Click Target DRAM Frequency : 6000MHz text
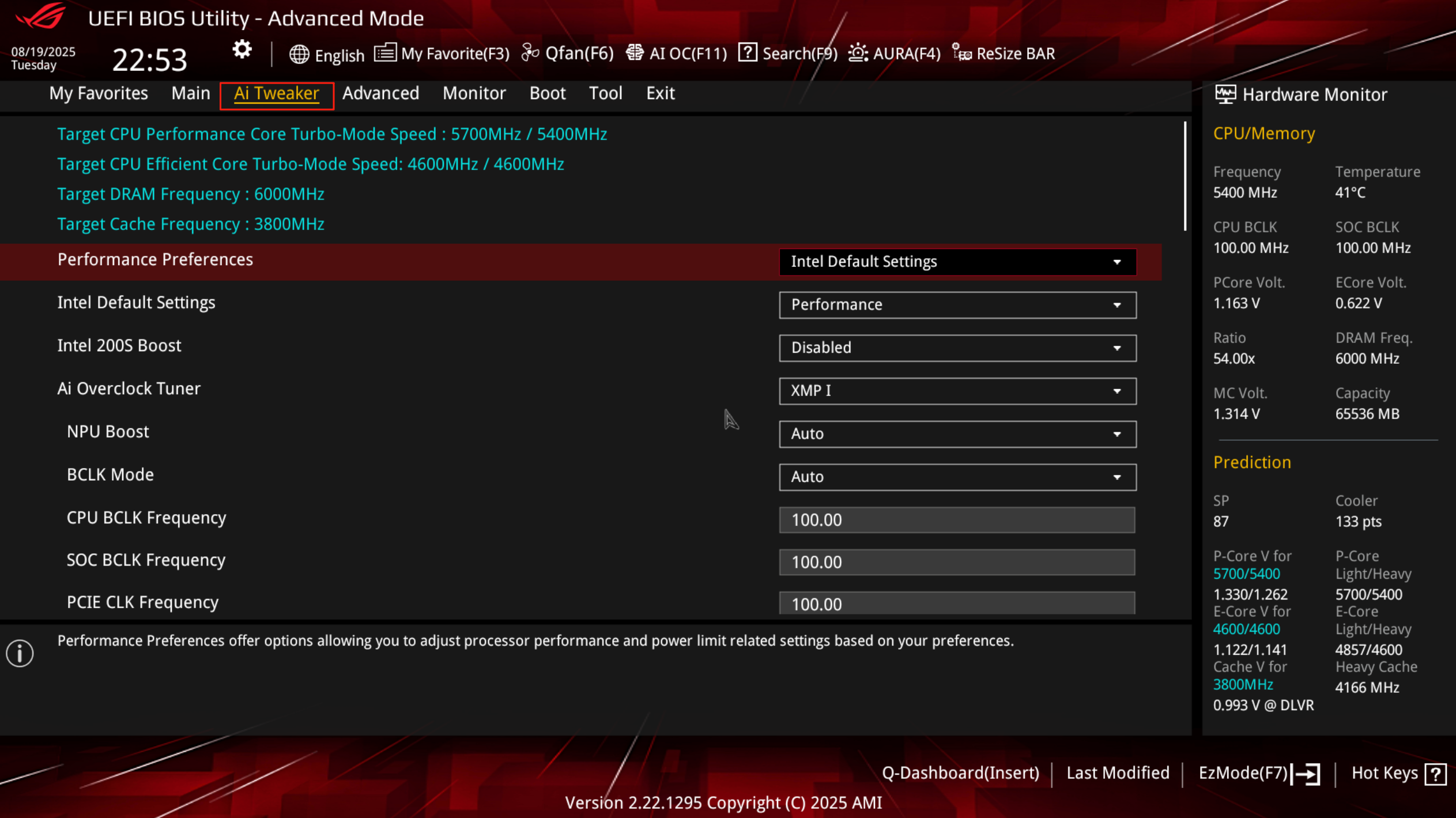Image resolution: width=1456 pixels, height=818 pixels. coord(191,194)
